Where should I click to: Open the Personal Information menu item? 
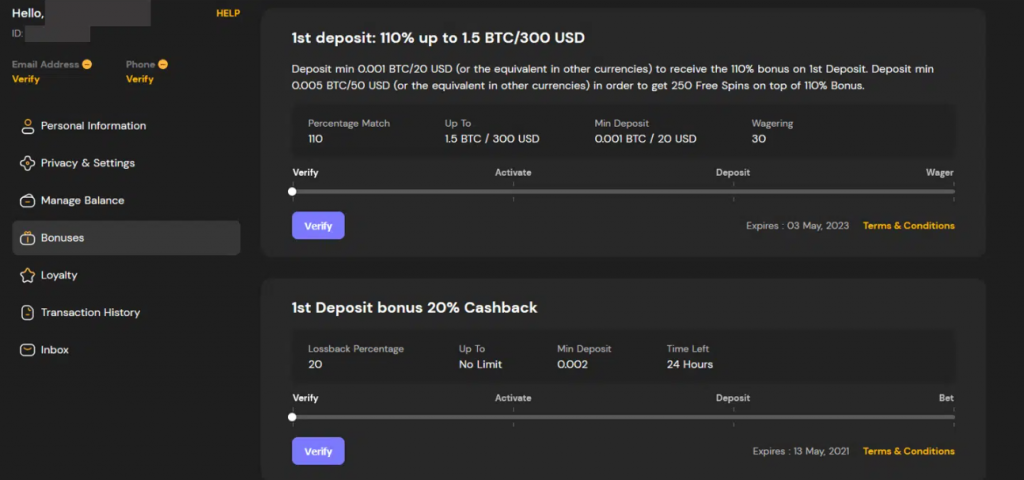[93, 126]
